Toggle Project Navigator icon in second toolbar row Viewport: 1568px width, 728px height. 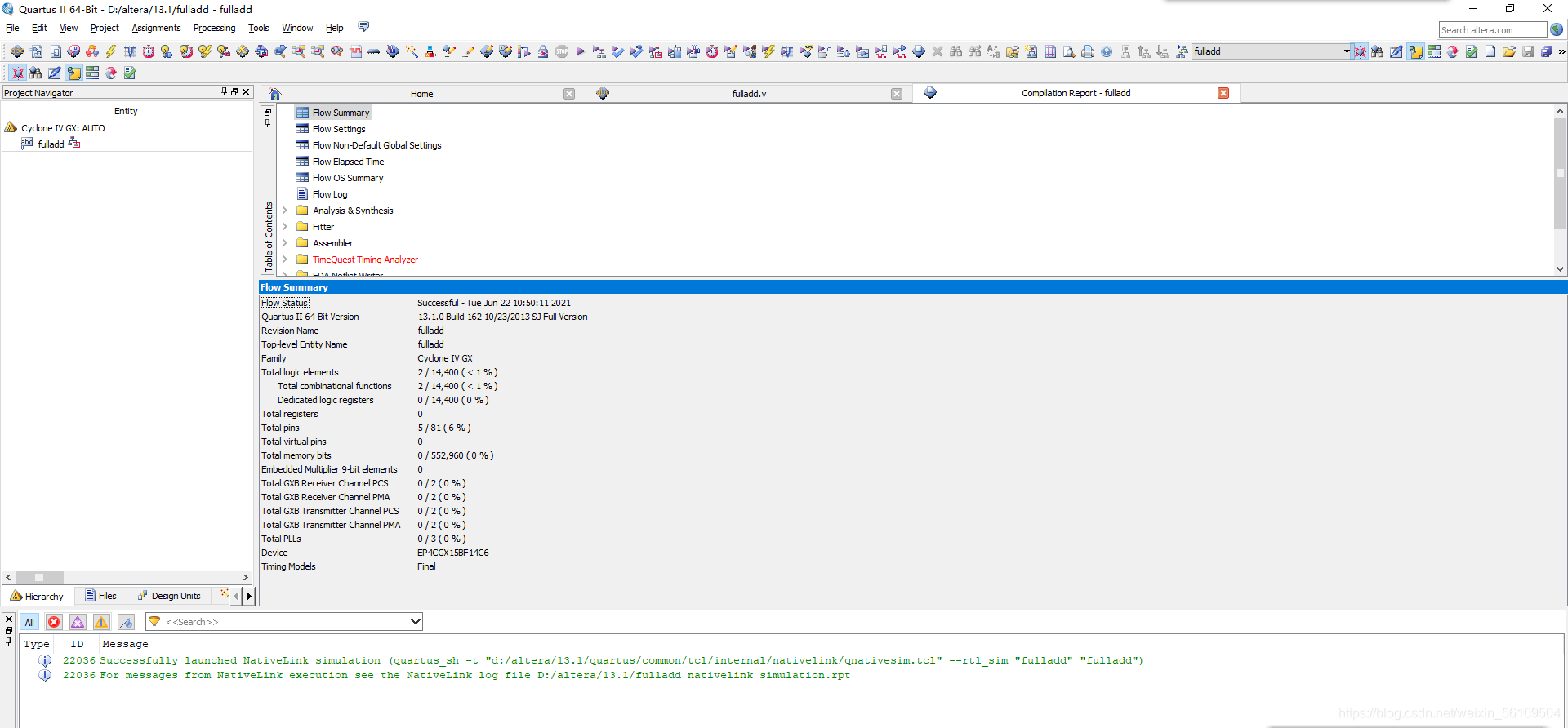tap(17, 73)
